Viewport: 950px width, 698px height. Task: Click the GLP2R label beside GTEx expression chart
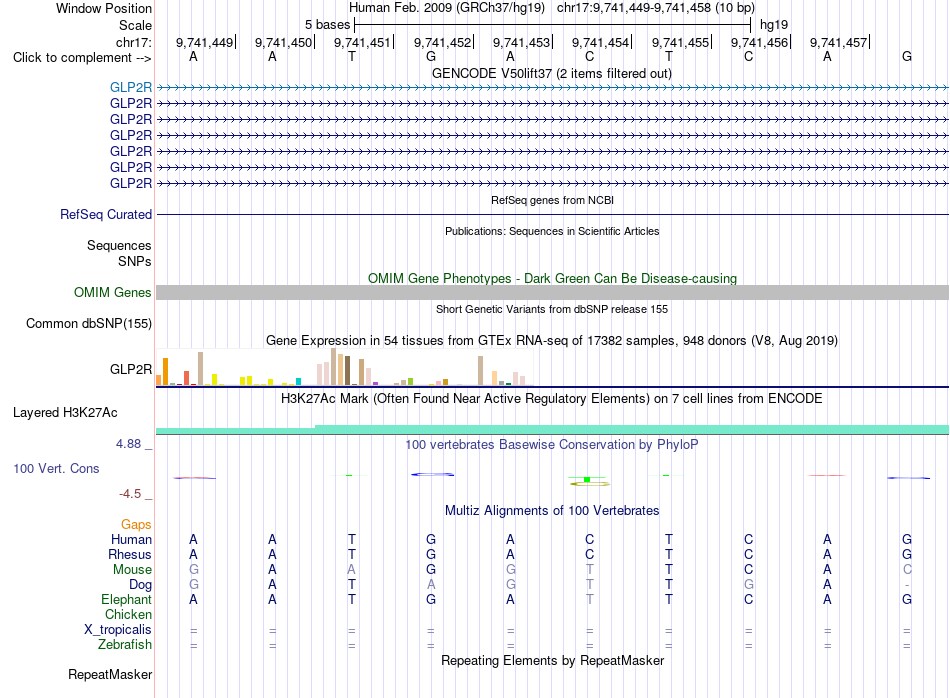(131, 369)
